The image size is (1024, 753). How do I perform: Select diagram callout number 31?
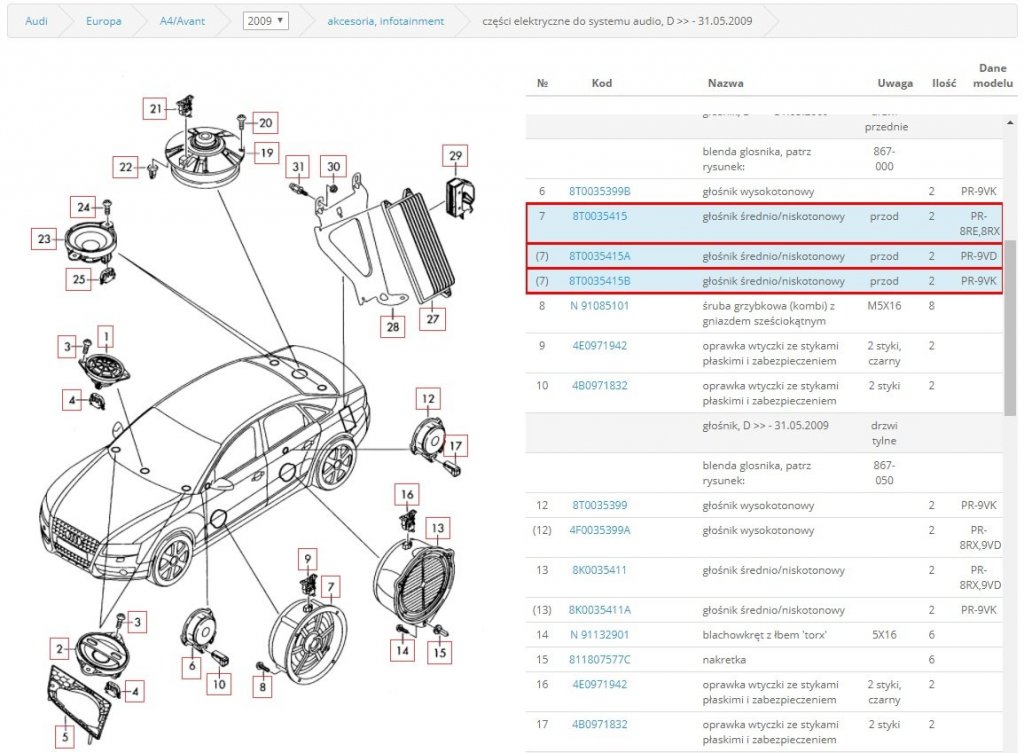coord(298,167)
